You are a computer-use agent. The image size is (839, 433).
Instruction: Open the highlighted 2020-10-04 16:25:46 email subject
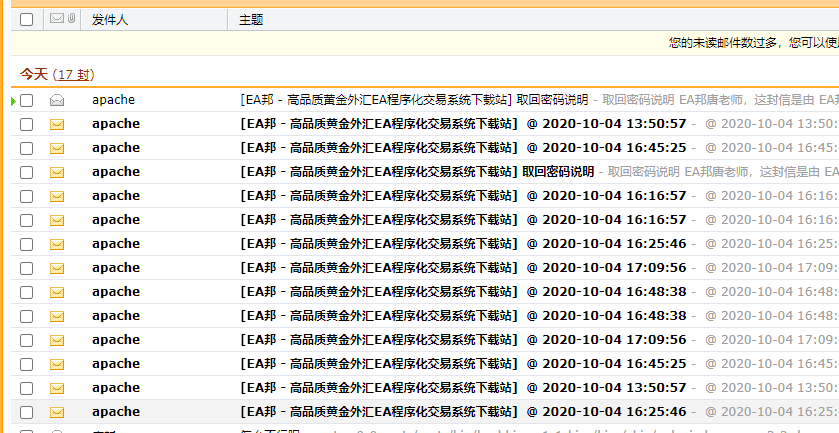click(x=463, y=412)
